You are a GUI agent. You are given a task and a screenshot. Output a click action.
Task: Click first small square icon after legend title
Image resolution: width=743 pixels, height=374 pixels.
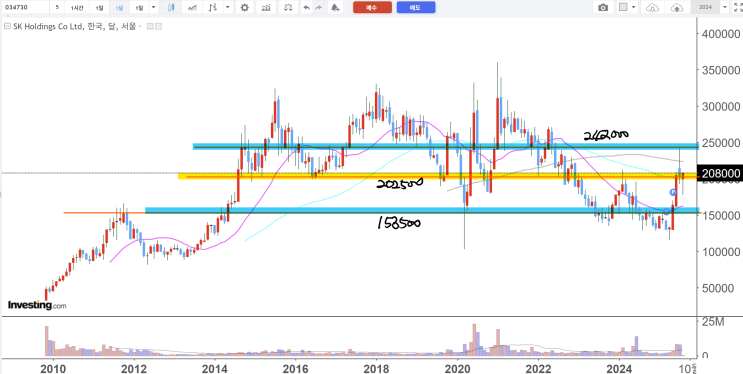(x=150, y=27)
